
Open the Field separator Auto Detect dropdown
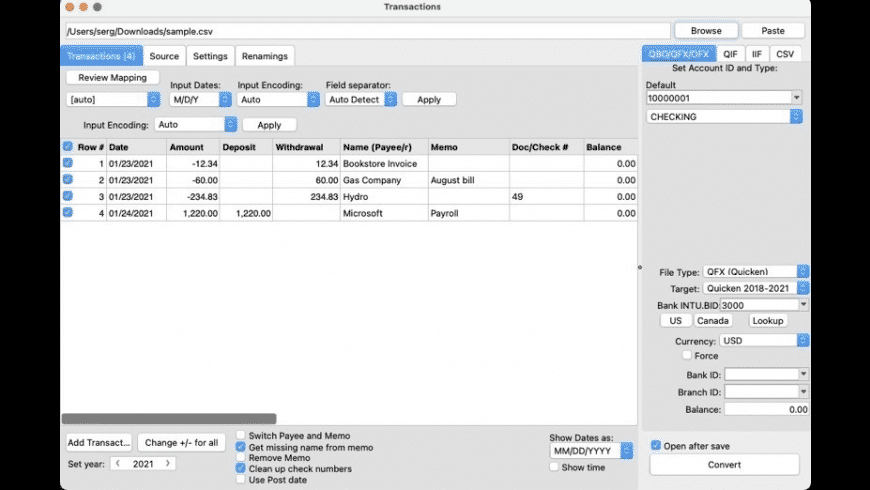coord(361,99)
